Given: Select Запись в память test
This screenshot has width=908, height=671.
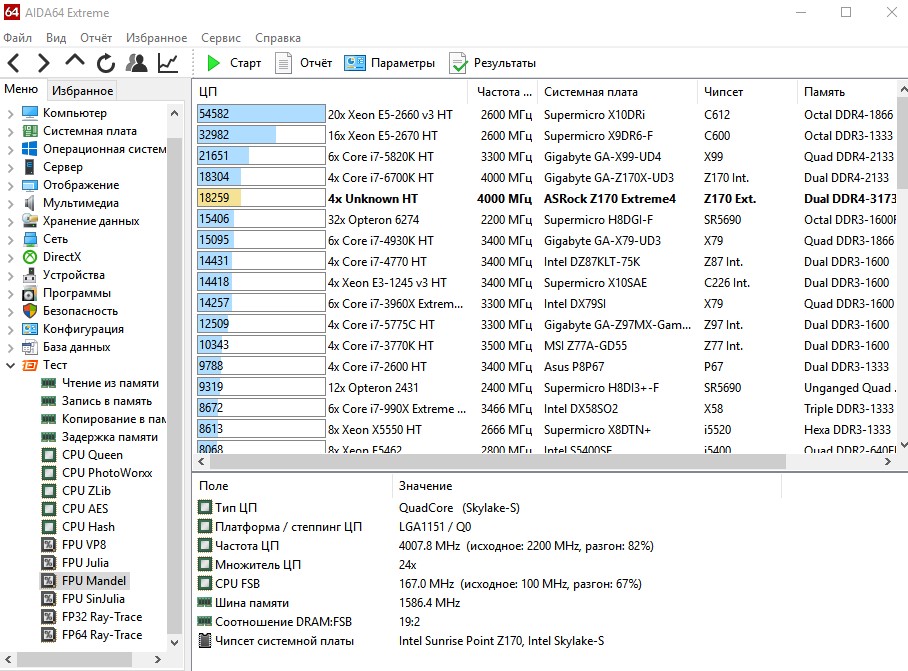Looking at the screenshot, I should [107, 401].
